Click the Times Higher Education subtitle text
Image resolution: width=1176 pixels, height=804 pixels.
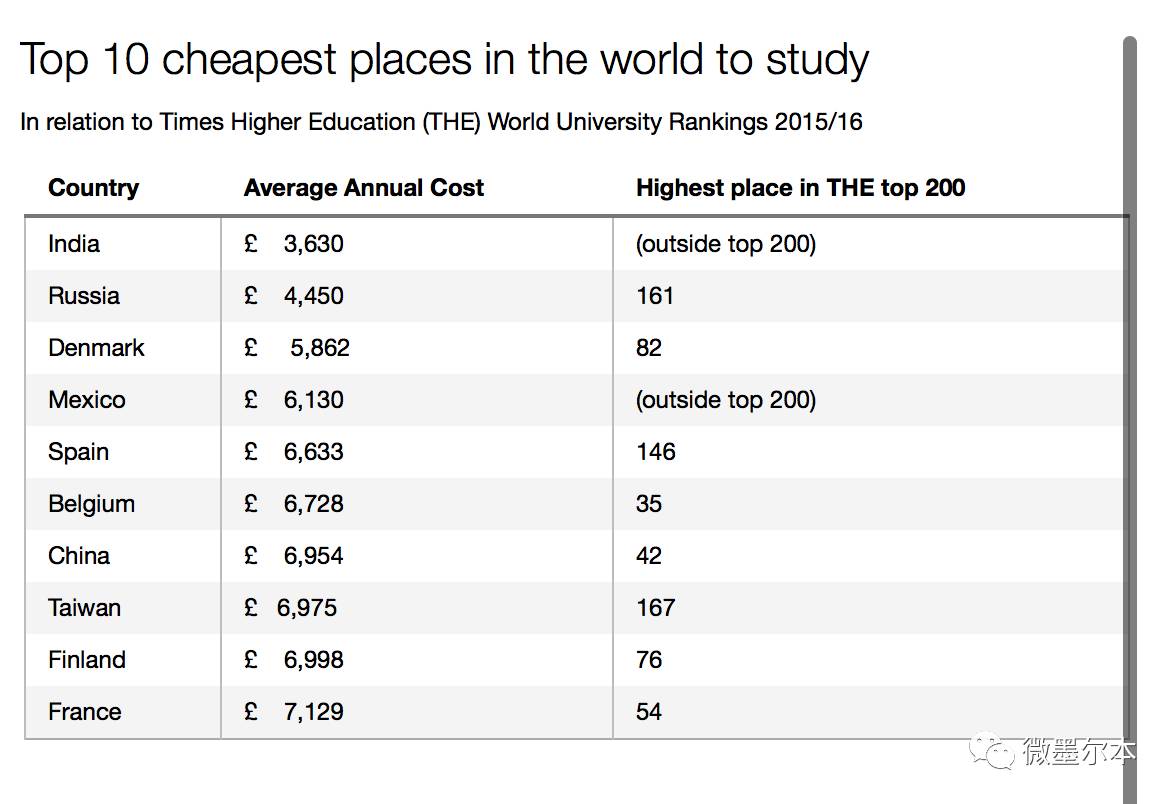[441, 122]
